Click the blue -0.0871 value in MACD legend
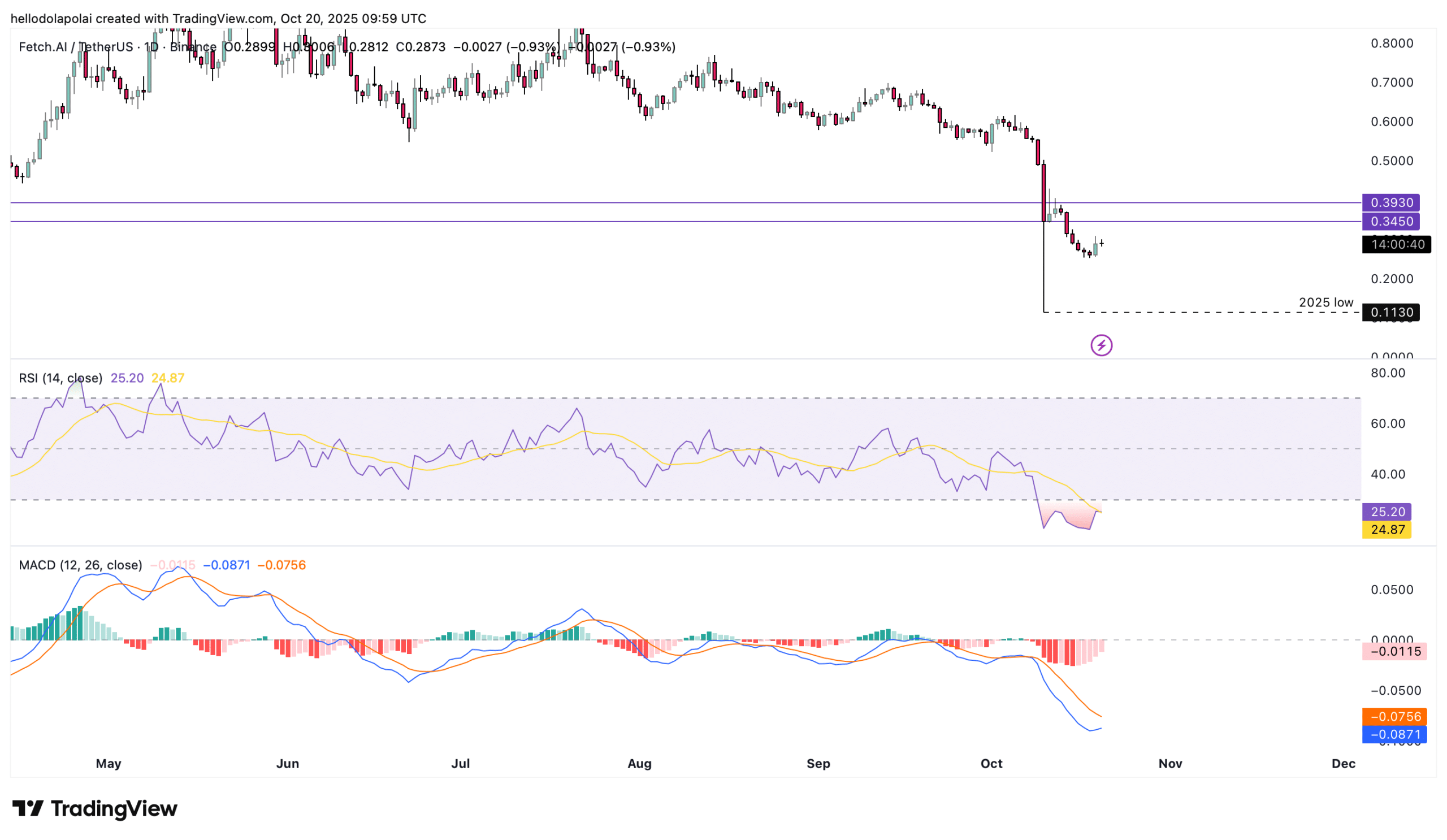 (226, 565)
